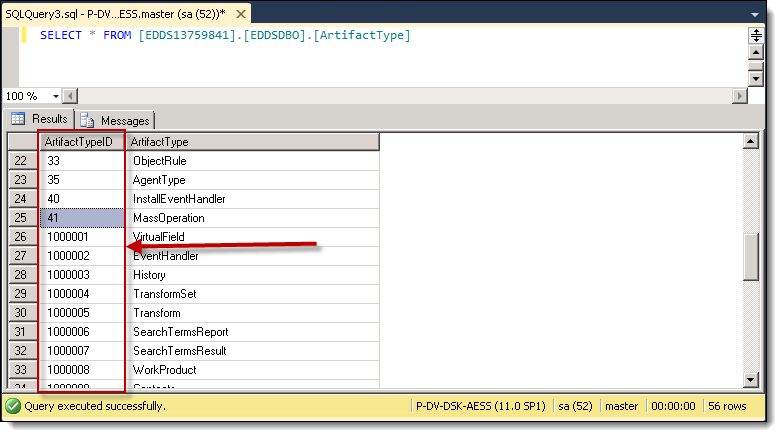The width and height of the screenshot is (782, 437).
Task: Select row header 23
Action: click(23, 180)
